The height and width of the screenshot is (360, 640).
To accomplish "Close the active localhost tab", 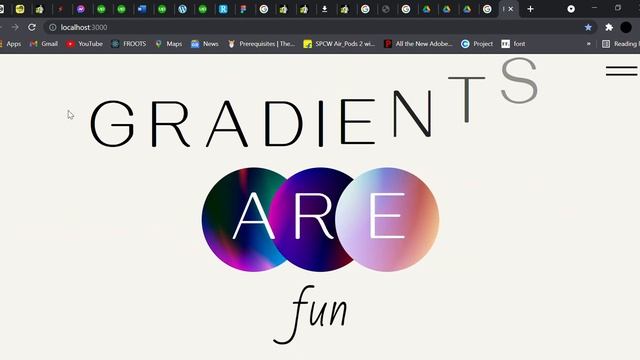I will click(511, 9).
